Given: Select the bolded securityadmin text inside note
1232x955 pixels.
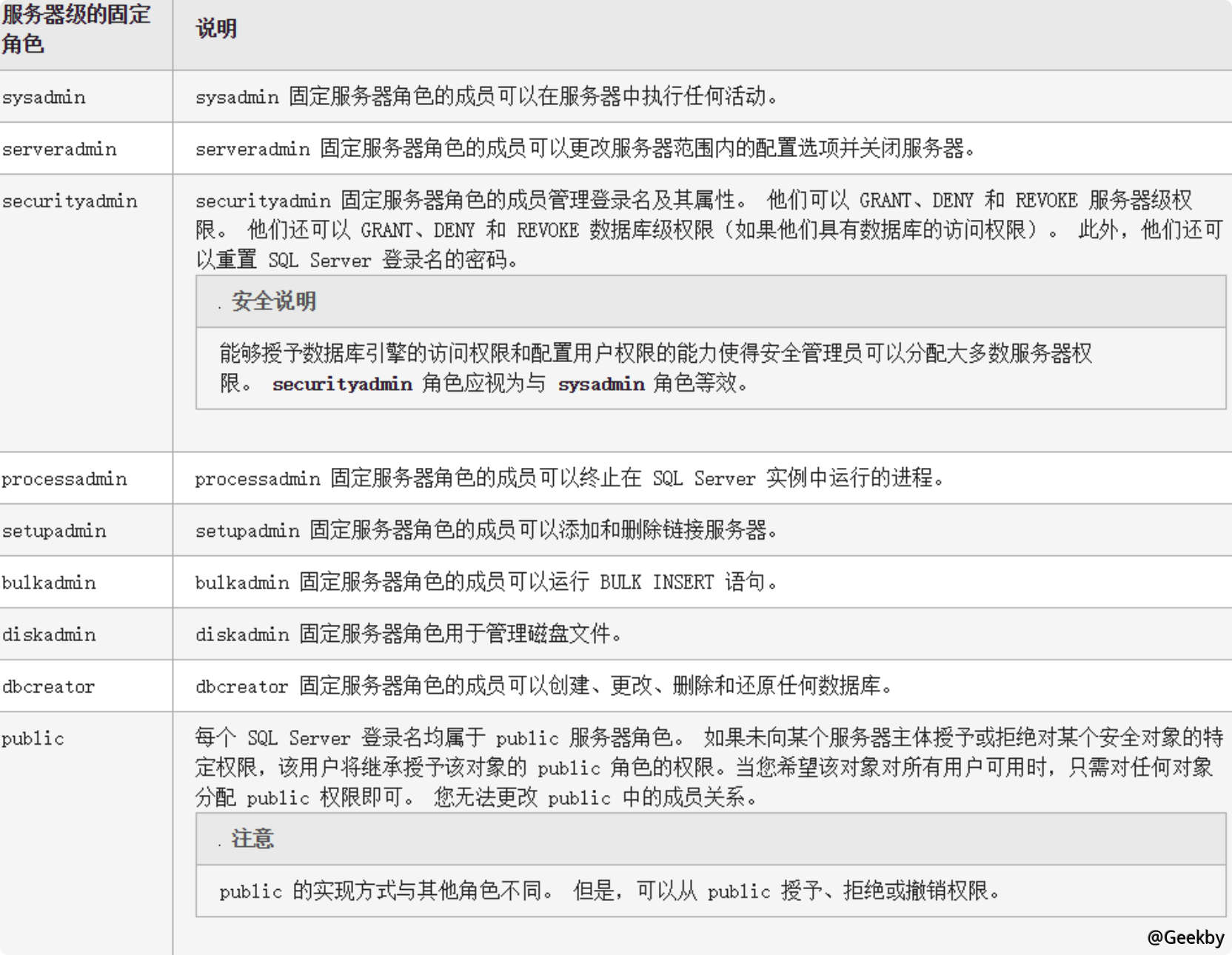Looking at the screenshot, I should coord(342,383).
